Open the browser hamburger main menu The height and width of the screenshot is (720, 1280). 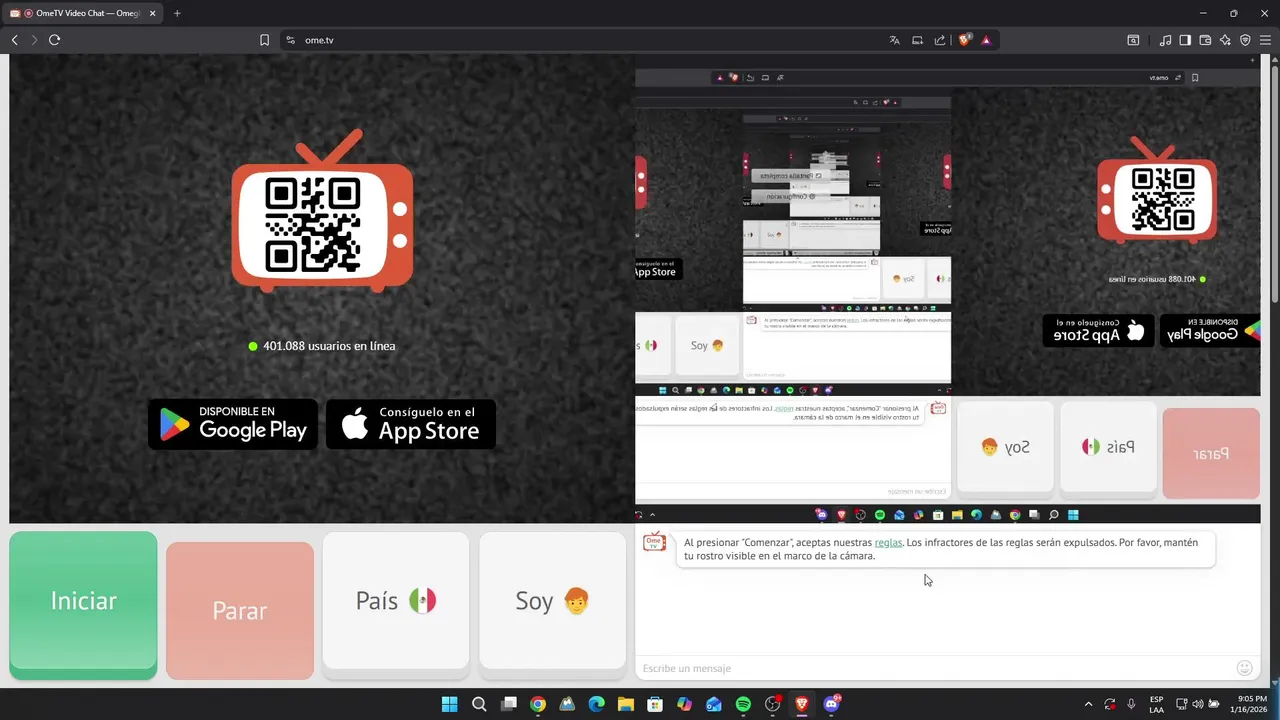pos(1265,40)
